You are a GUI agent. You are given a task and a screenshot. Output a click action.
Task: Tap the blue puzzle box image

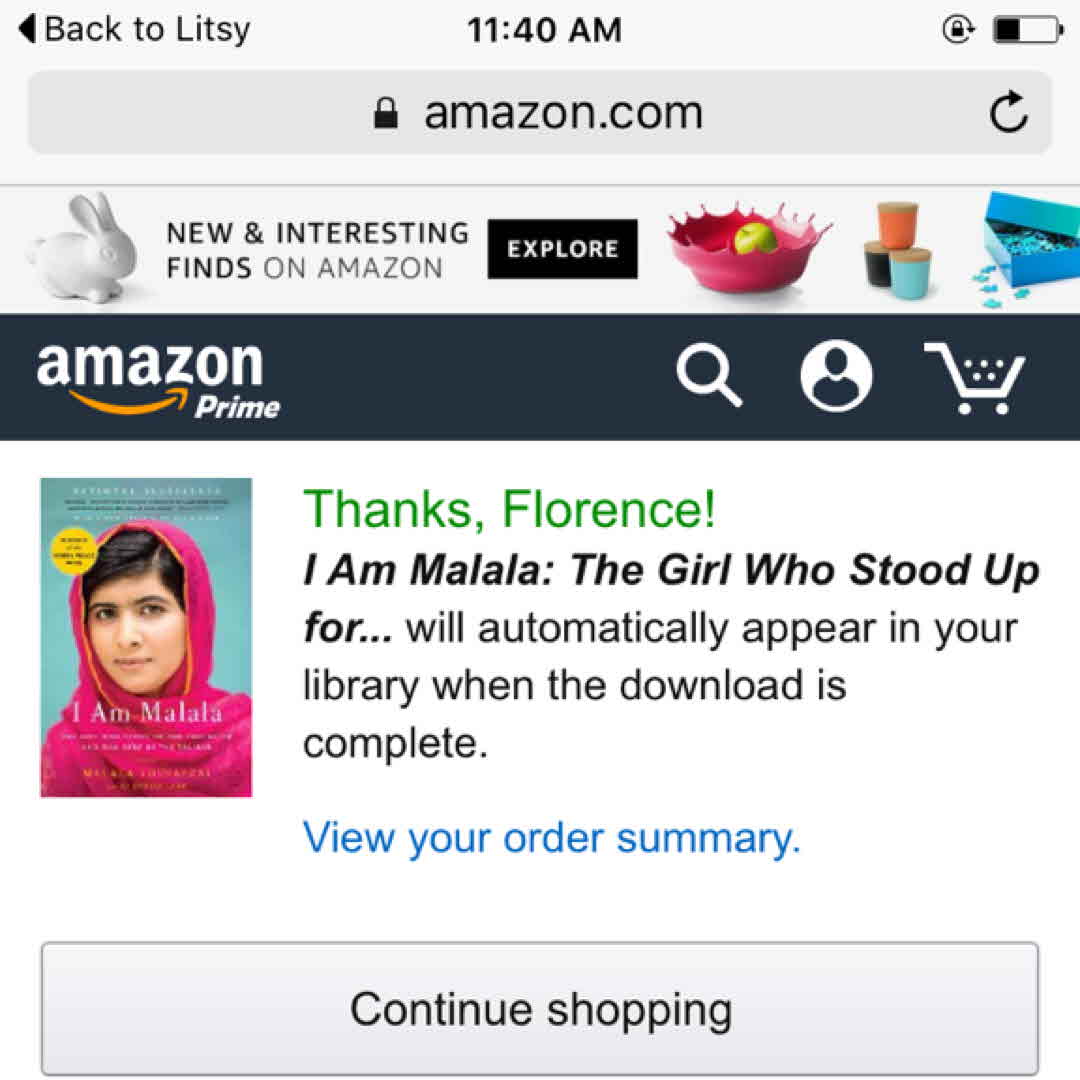point(1029,243)
